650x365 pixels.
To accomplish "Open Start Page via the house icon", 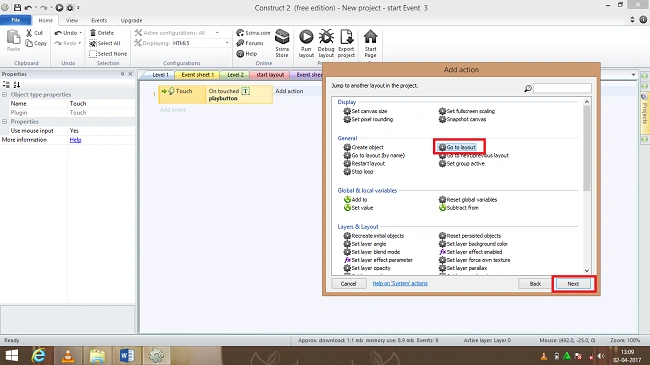I will (x=370, y=37).
